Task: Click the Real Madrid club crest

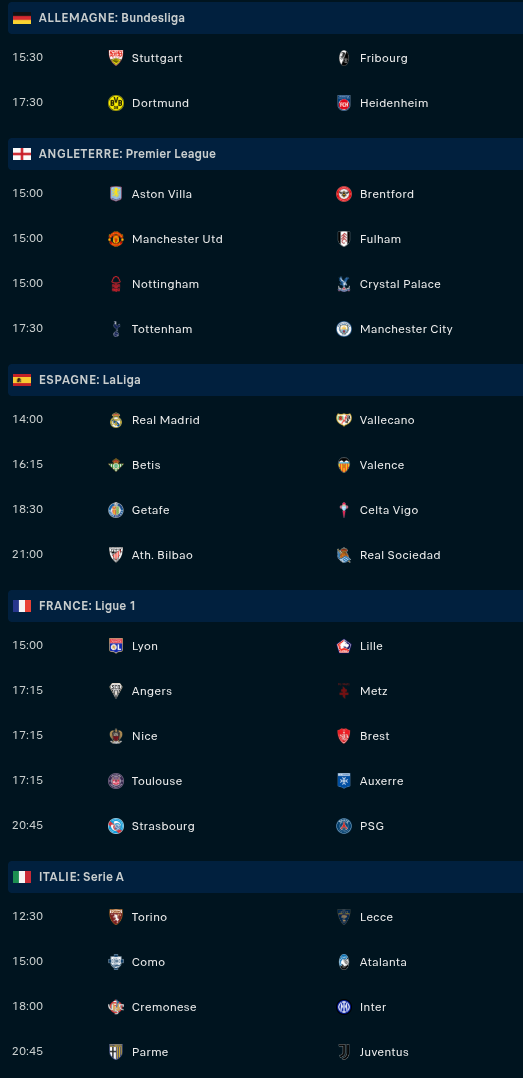Action: tap(115, 420)
